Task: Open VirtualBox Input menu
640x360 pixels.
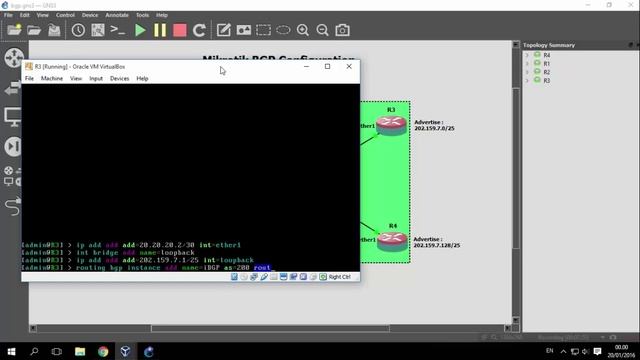Action: pos(96,78)
